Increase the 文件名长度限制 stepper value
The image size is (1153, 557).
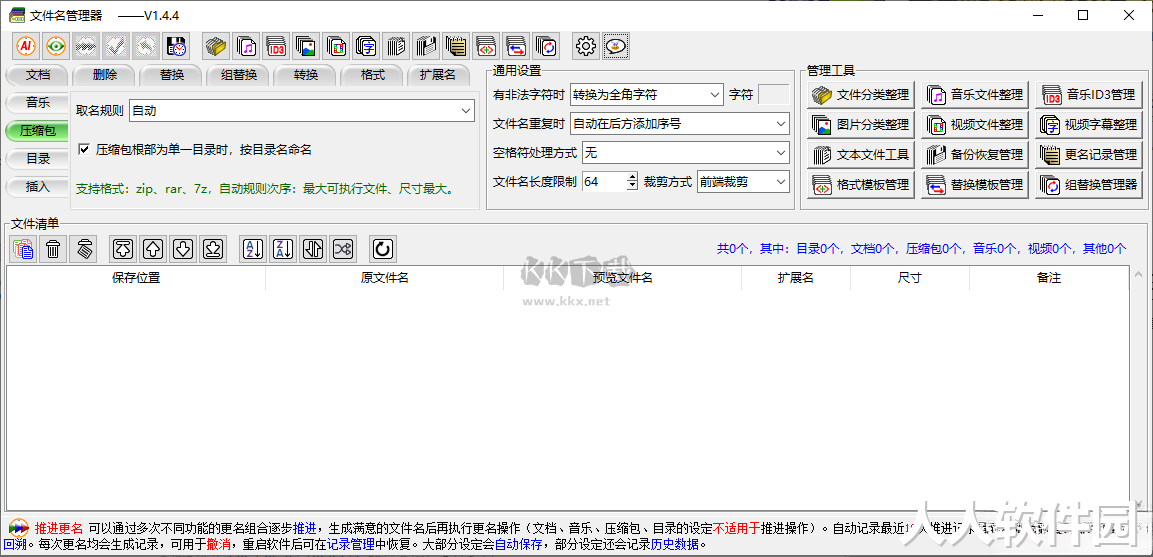(632, 177)
